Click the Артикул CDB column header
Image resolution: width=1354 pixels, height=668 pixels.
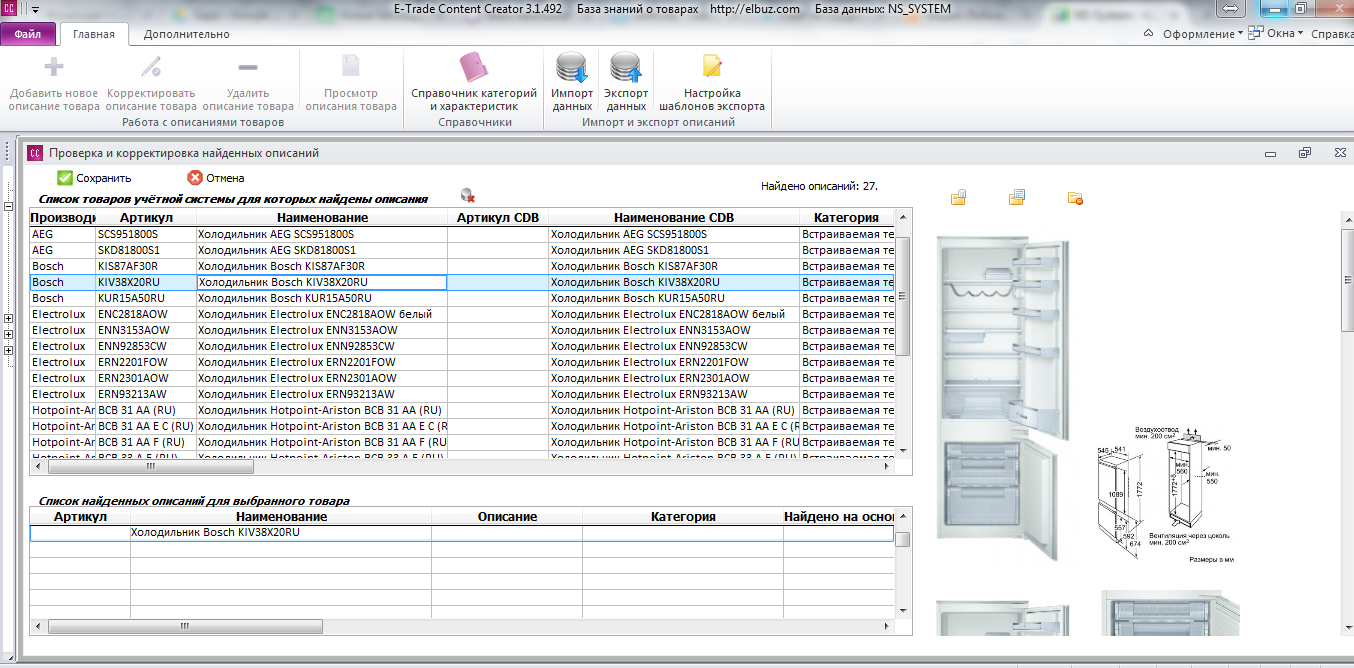[x=497, y=217]
